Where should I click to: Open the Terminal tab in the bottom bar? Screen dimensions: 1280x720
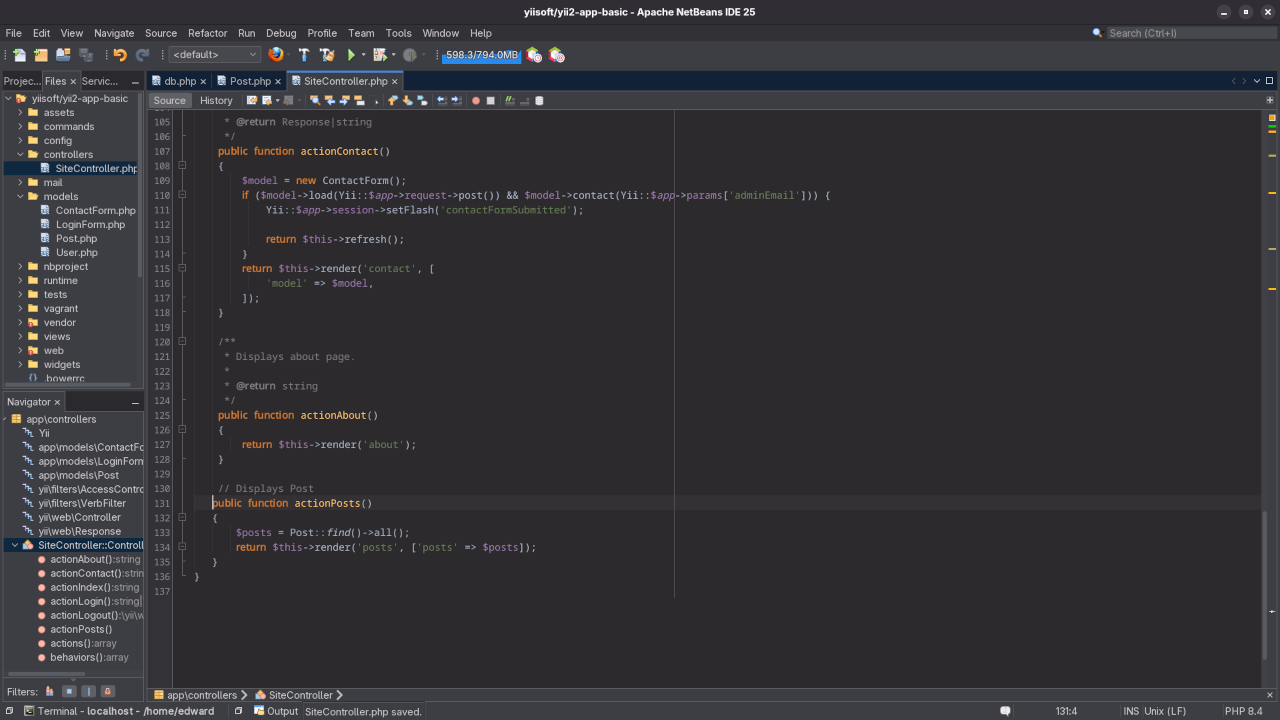[119, 711]
